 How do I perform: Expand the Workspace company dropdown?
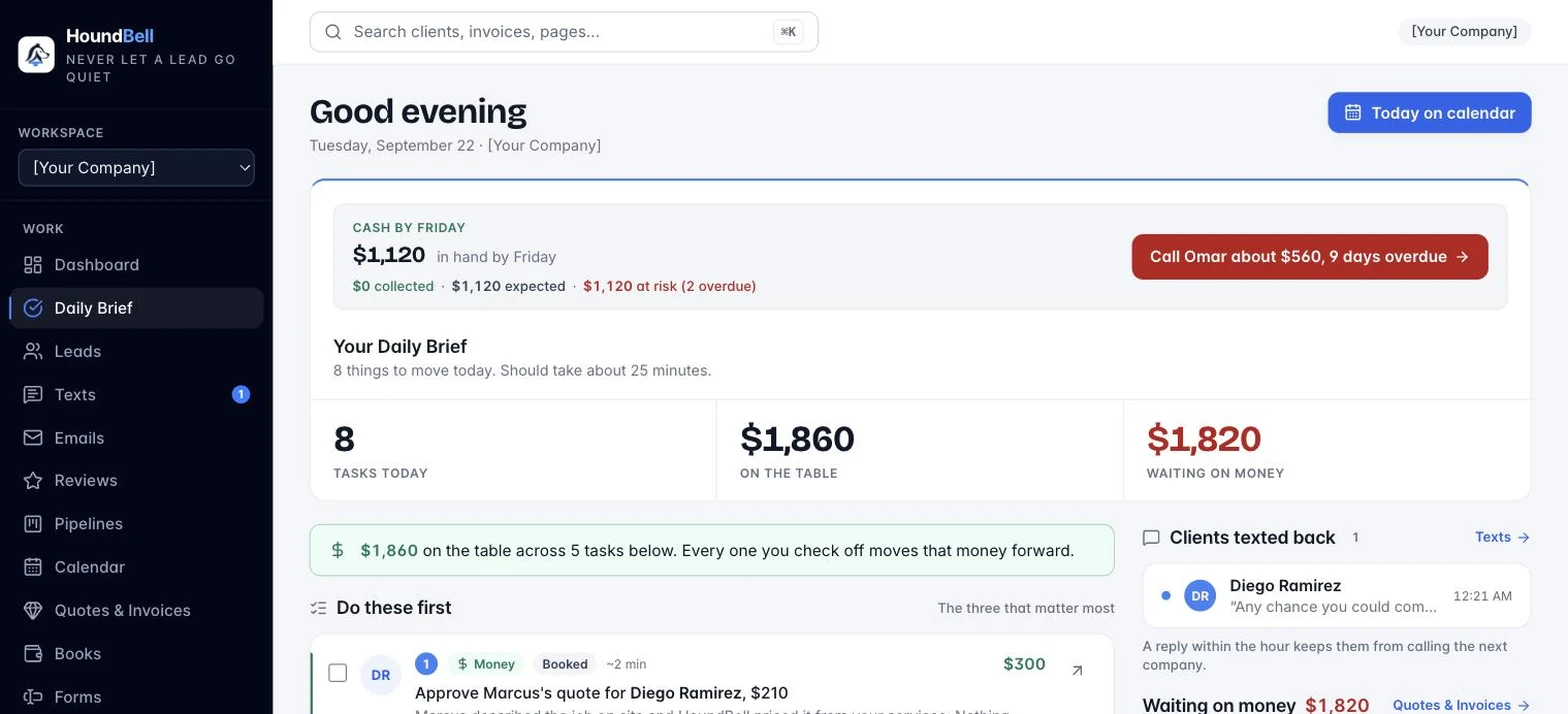click(x=136, y=168)
